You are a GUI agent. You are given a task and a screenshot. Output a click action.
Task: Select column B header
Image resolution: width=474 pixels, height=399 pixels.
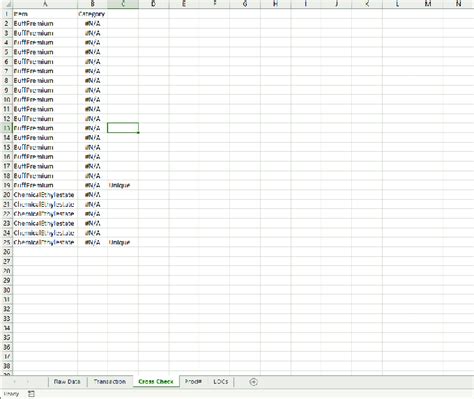coord(92,4)
